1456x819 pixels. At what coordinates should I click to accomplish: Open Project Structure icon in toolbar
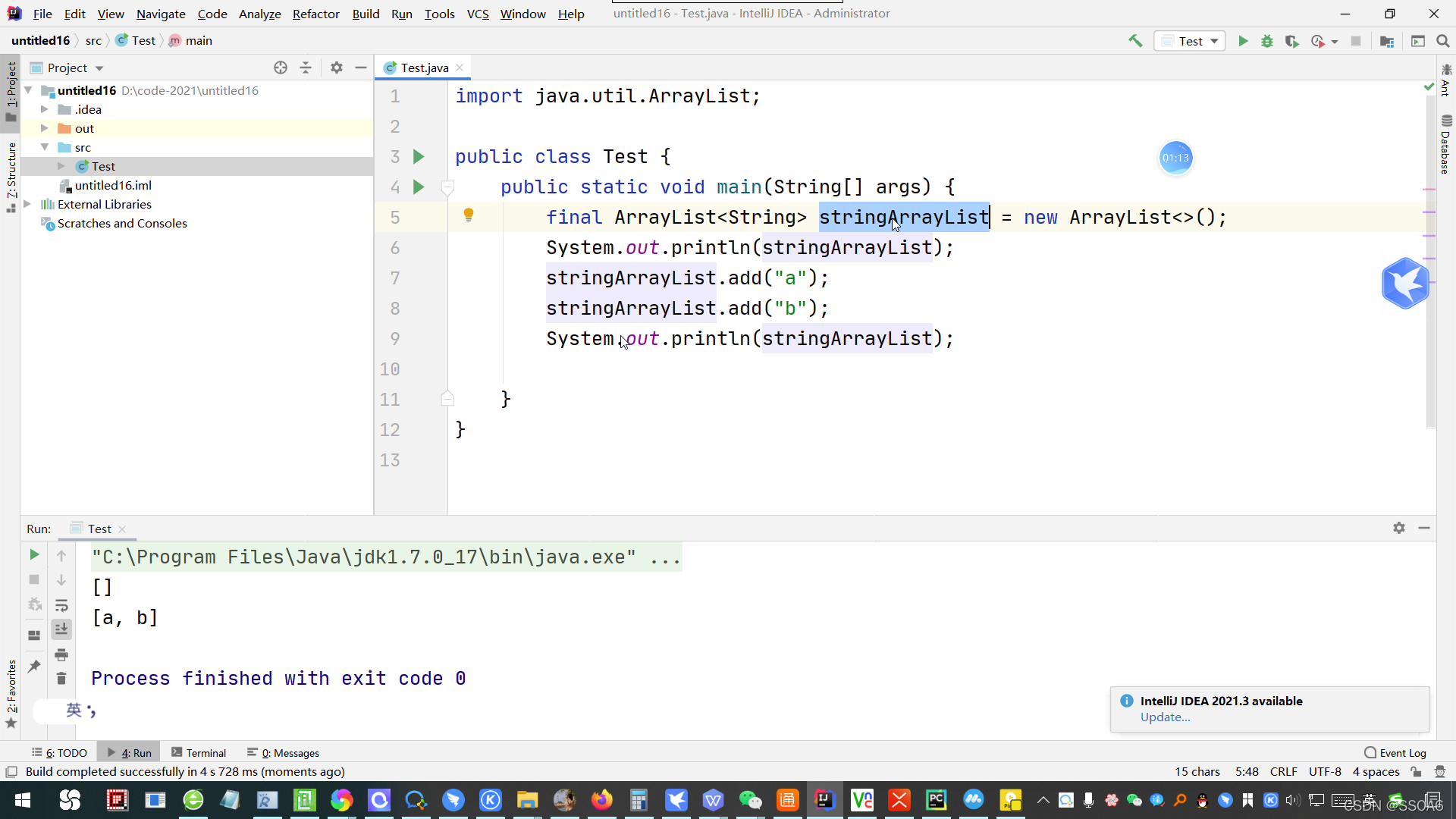click(1387, 41)
